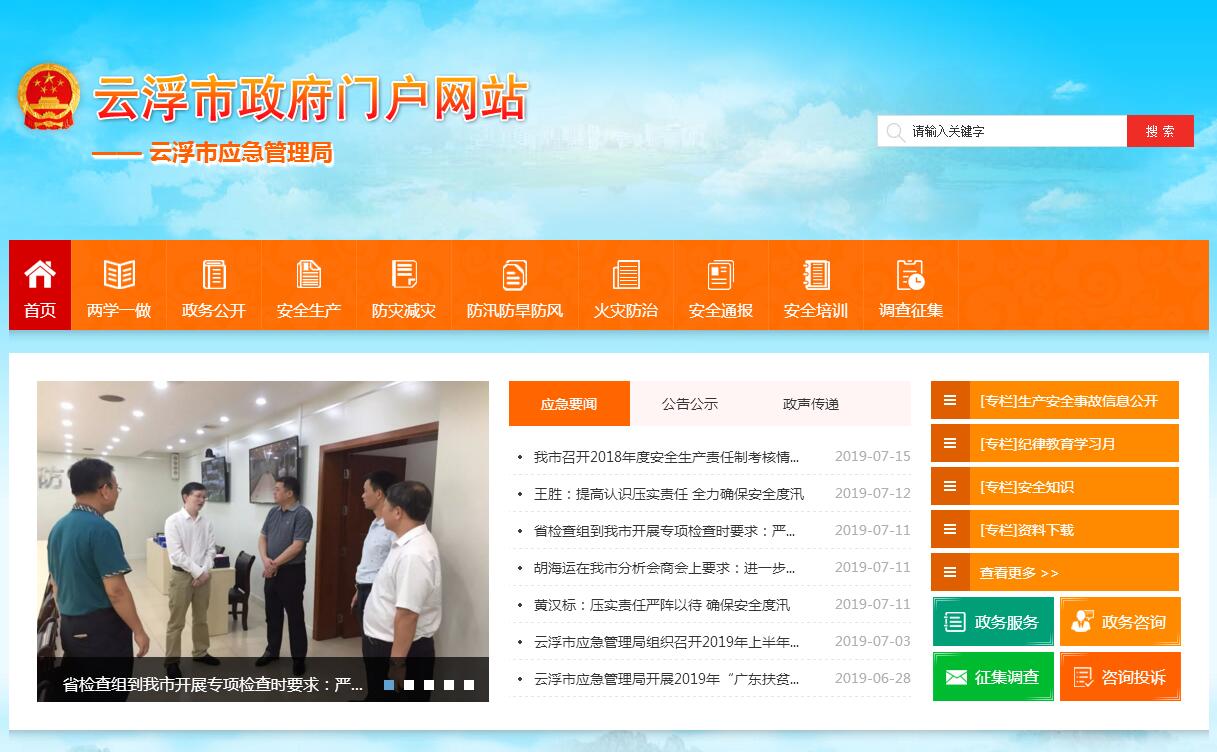This screenshot has width=1217, height=752.
Task: Select the second carousel indicator dot
Action: (409, 685)
